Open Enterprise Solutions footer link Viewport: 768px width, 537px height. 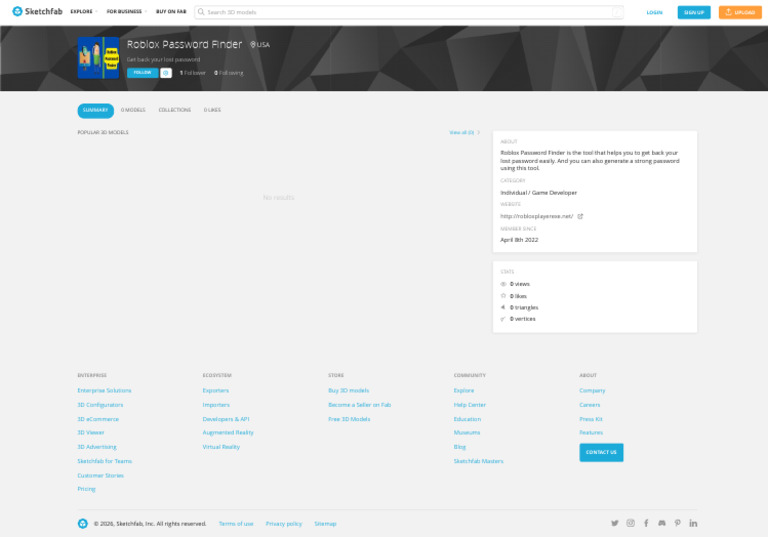tap(104, 391)
